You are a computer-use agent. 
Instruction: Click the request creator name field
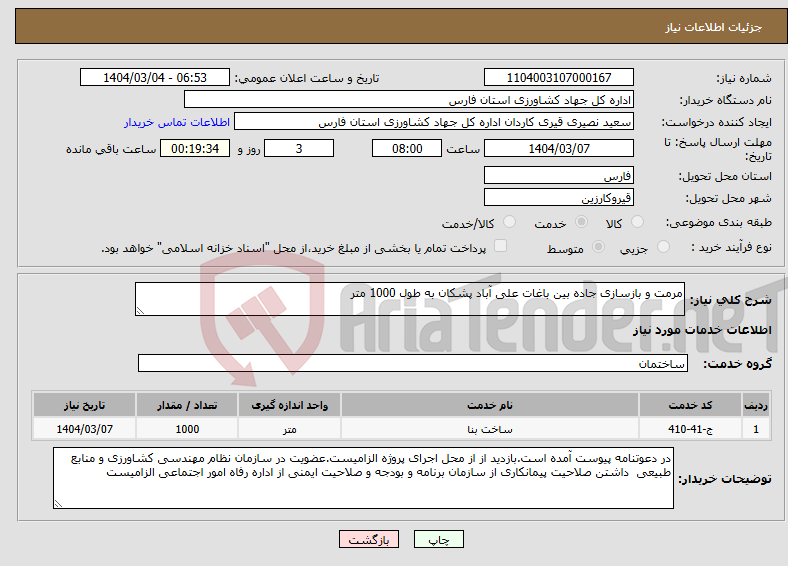[x=434, y=122]
